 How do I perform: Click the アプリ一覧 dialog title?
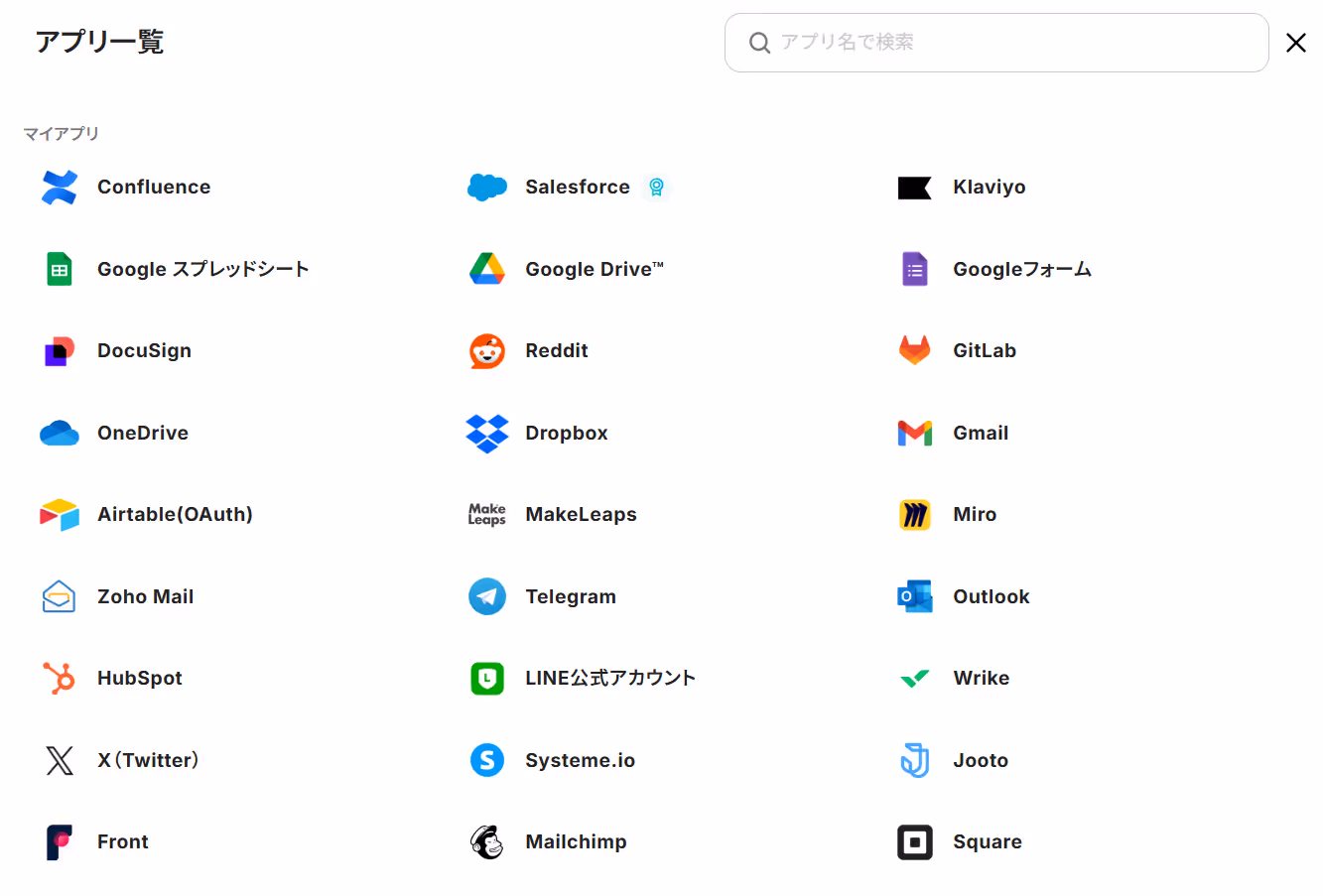coord(99,42)
